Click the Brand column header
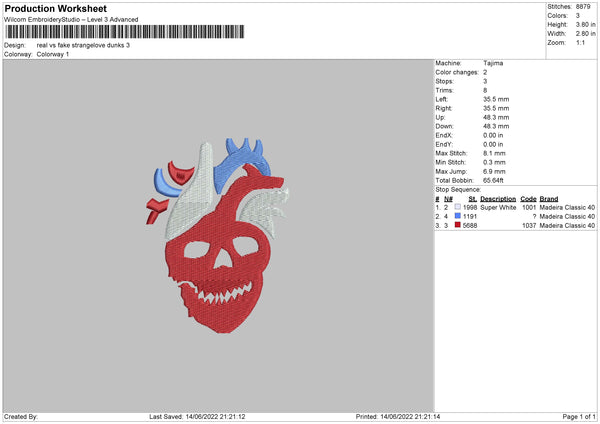Screen dimensions: 600x424 click(x=549, y=199)
